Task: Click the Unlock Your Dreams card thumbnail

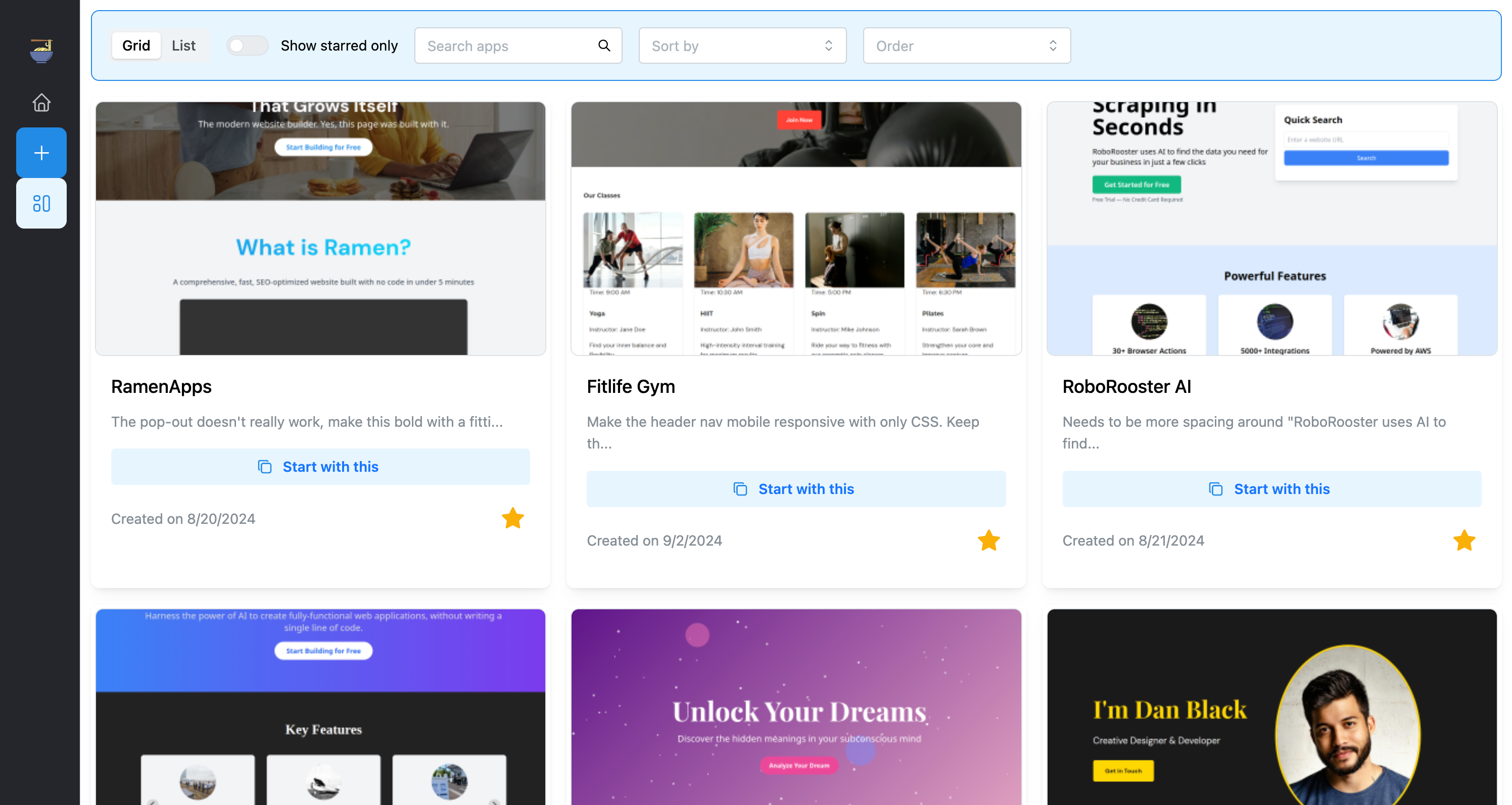Action: [x=797, y=707]
